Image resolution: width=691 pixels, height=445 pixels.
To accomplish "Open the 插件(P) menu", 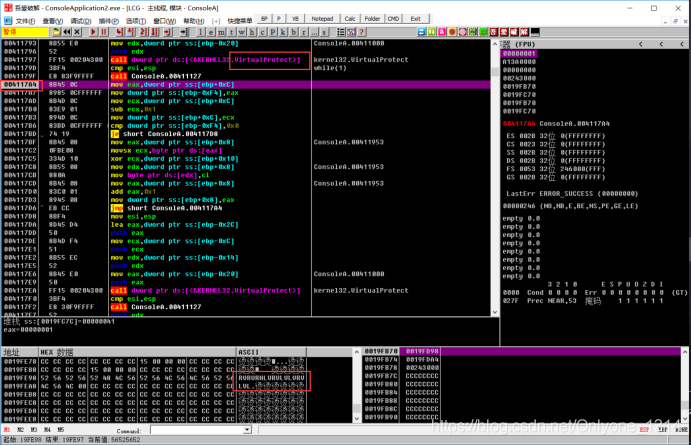I will [x=108, y=21].
